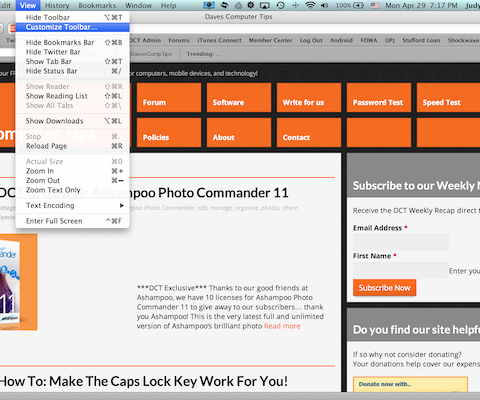Select Reload Page

pos(72,146)
